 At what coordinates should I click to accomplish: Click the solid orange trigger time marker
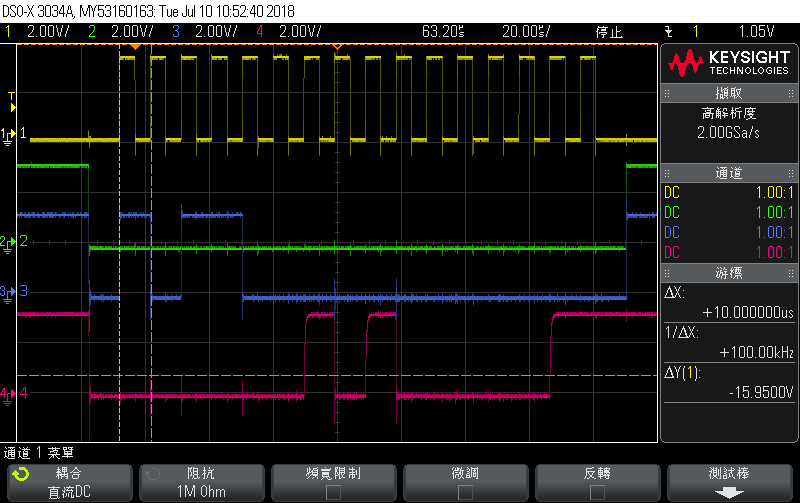tap(135, 47)
